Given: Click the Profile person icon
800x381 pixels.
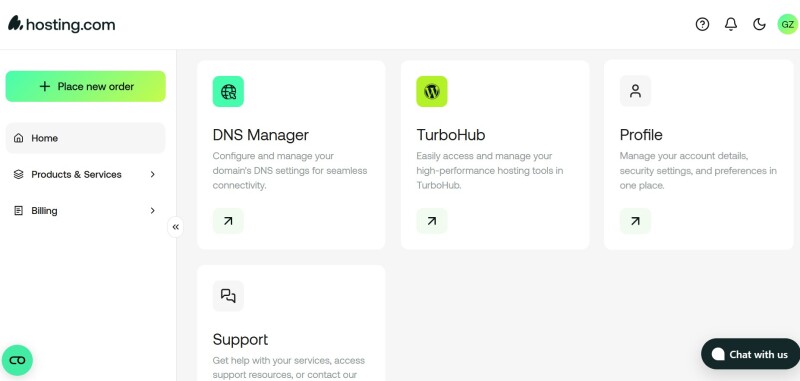Looking at the screenshot, I should [x=635, y=91].
